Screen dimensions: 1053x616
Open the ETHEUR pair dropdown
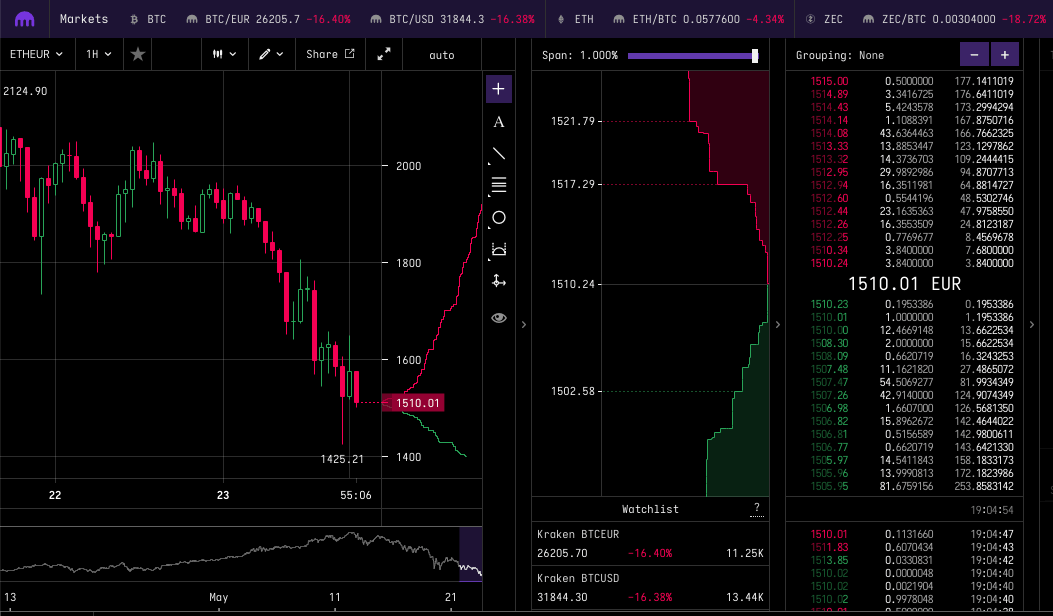pyautogui.click(x=35, y=54)
